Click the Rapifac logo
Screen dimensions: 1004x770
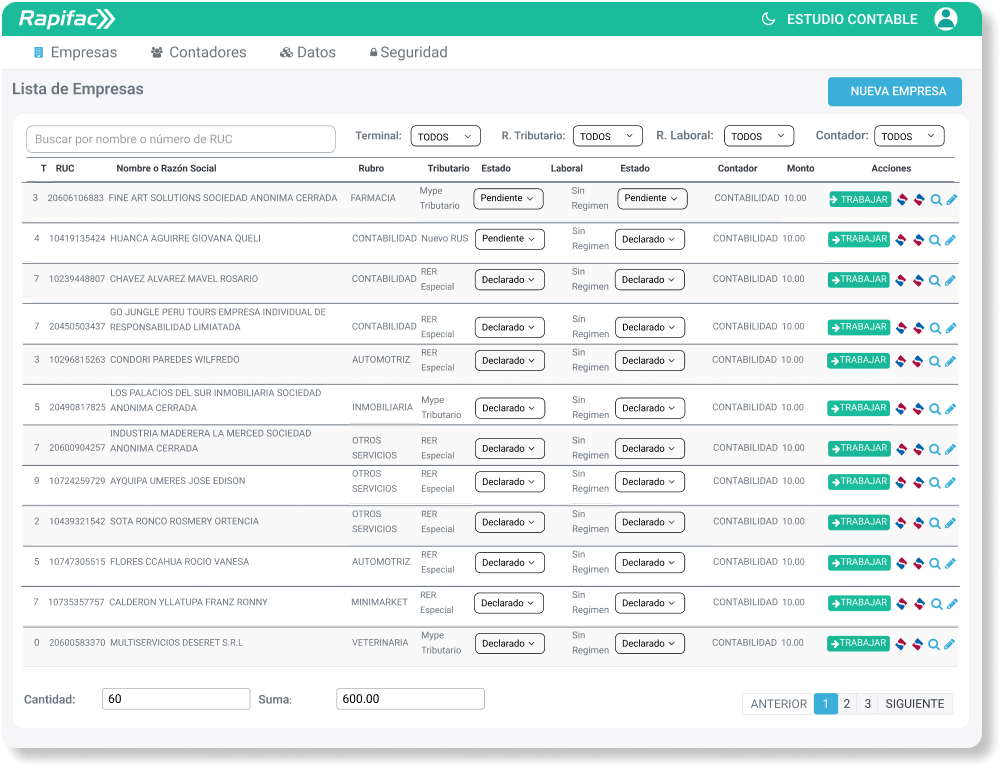pyautogui.click(x=67, y=19)
